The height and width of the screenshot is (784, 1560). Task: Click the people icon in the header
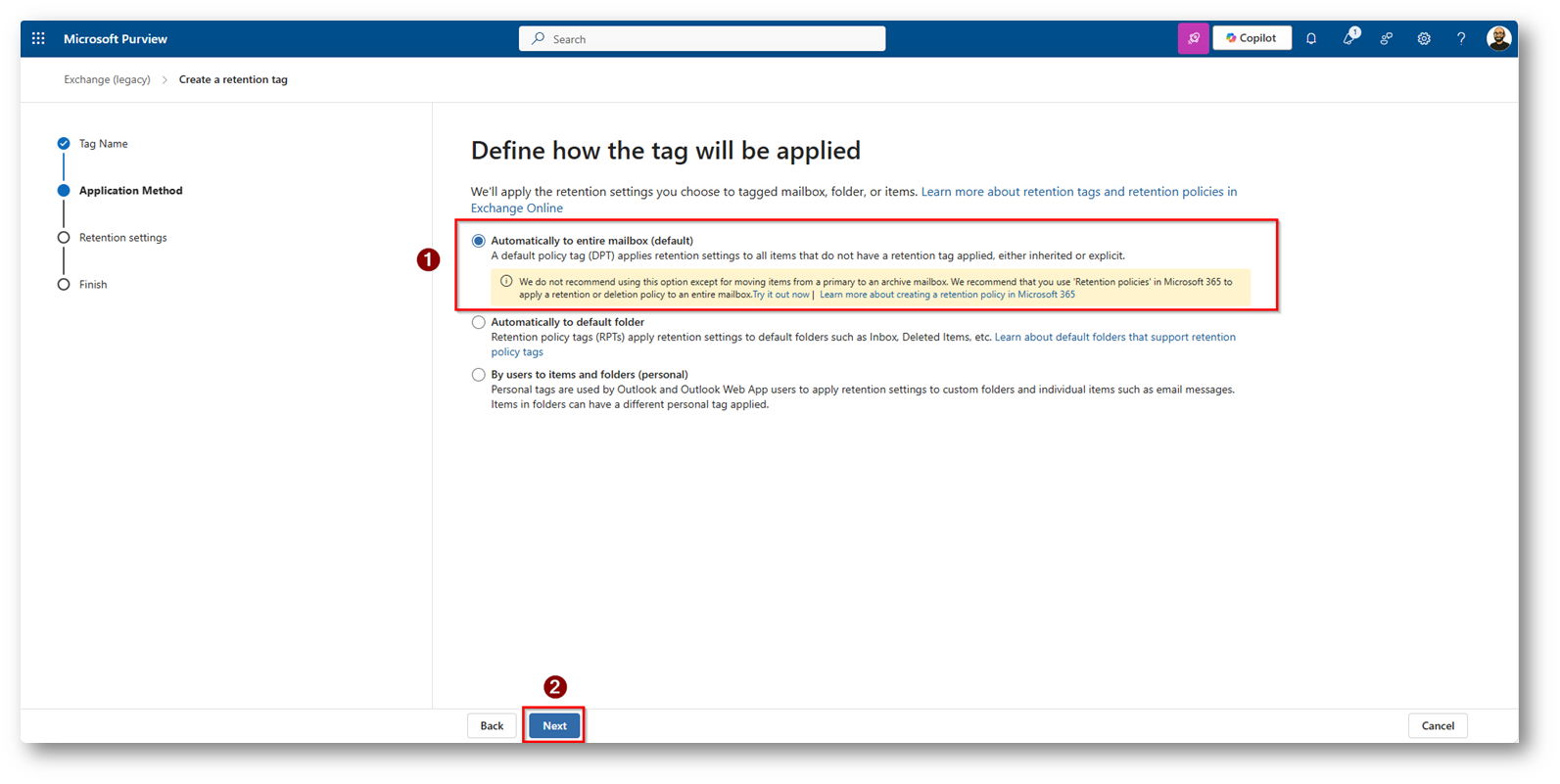pos(1387,39)
